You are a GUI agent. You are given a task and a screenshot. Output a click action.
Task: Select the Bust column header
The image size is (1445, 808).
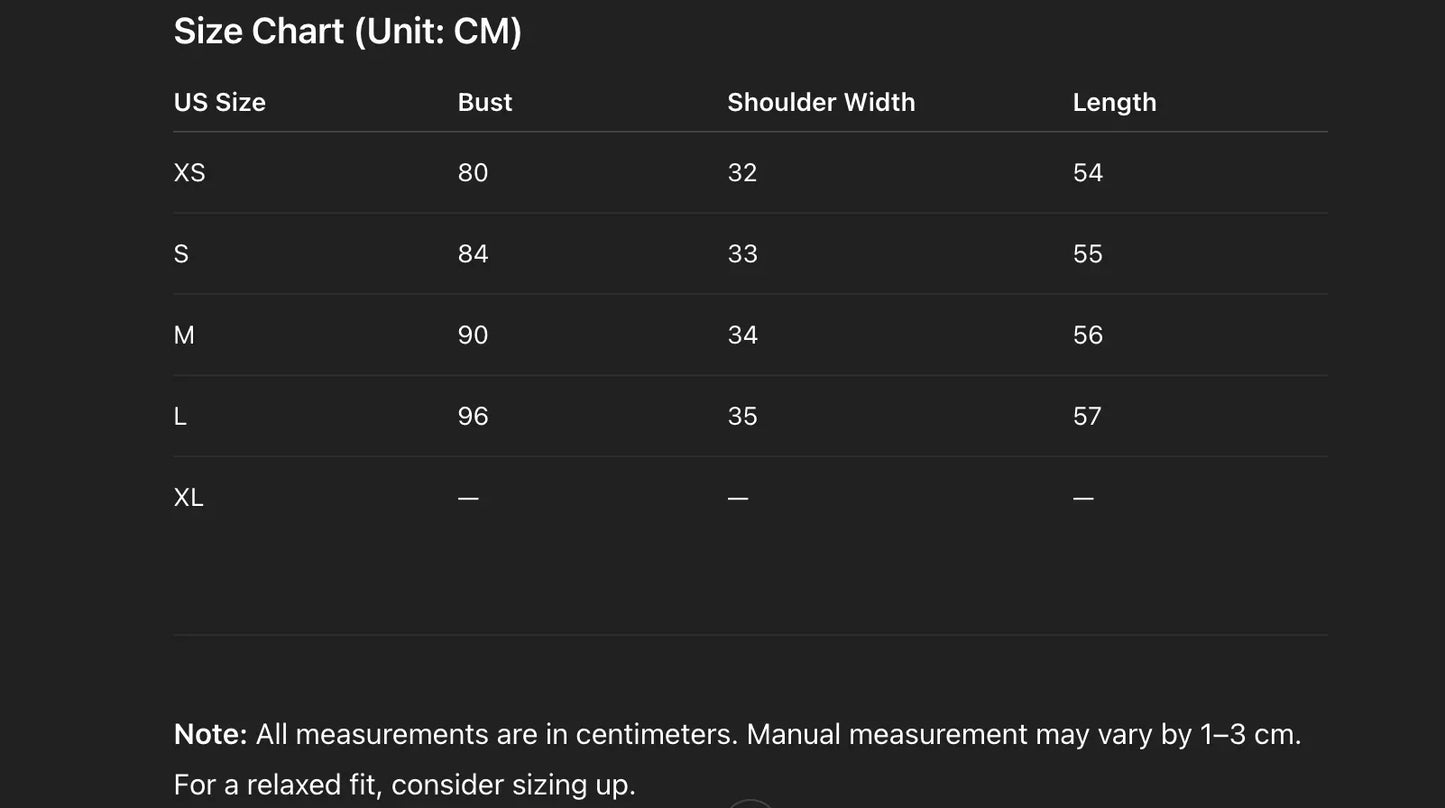(x=485, y=102)
